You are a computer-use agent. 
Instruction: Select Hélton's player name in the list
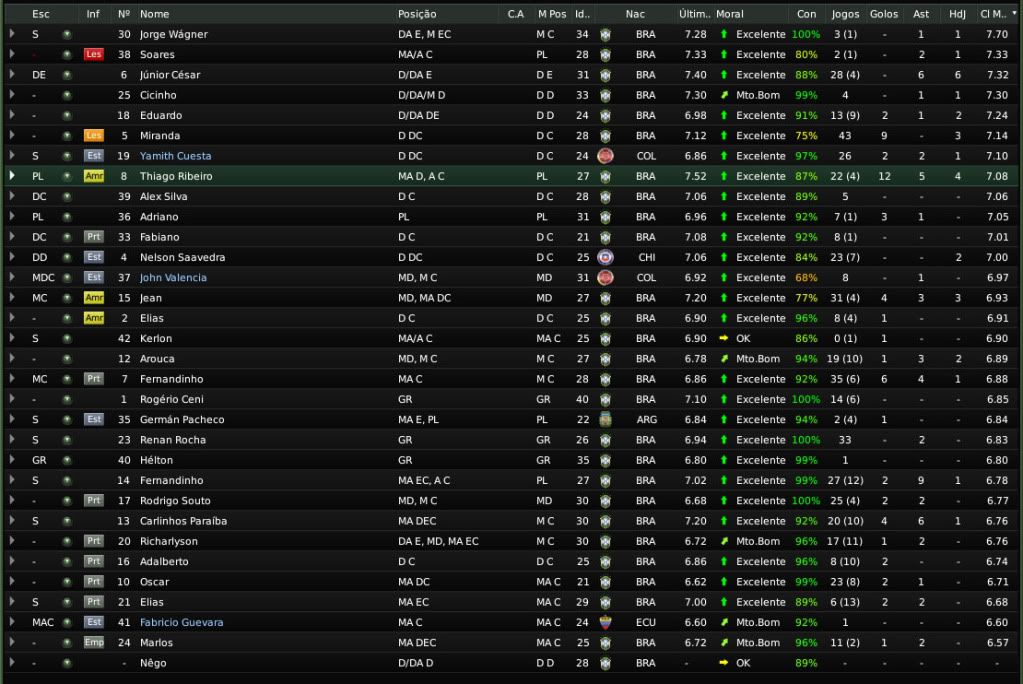pos(156,460)
